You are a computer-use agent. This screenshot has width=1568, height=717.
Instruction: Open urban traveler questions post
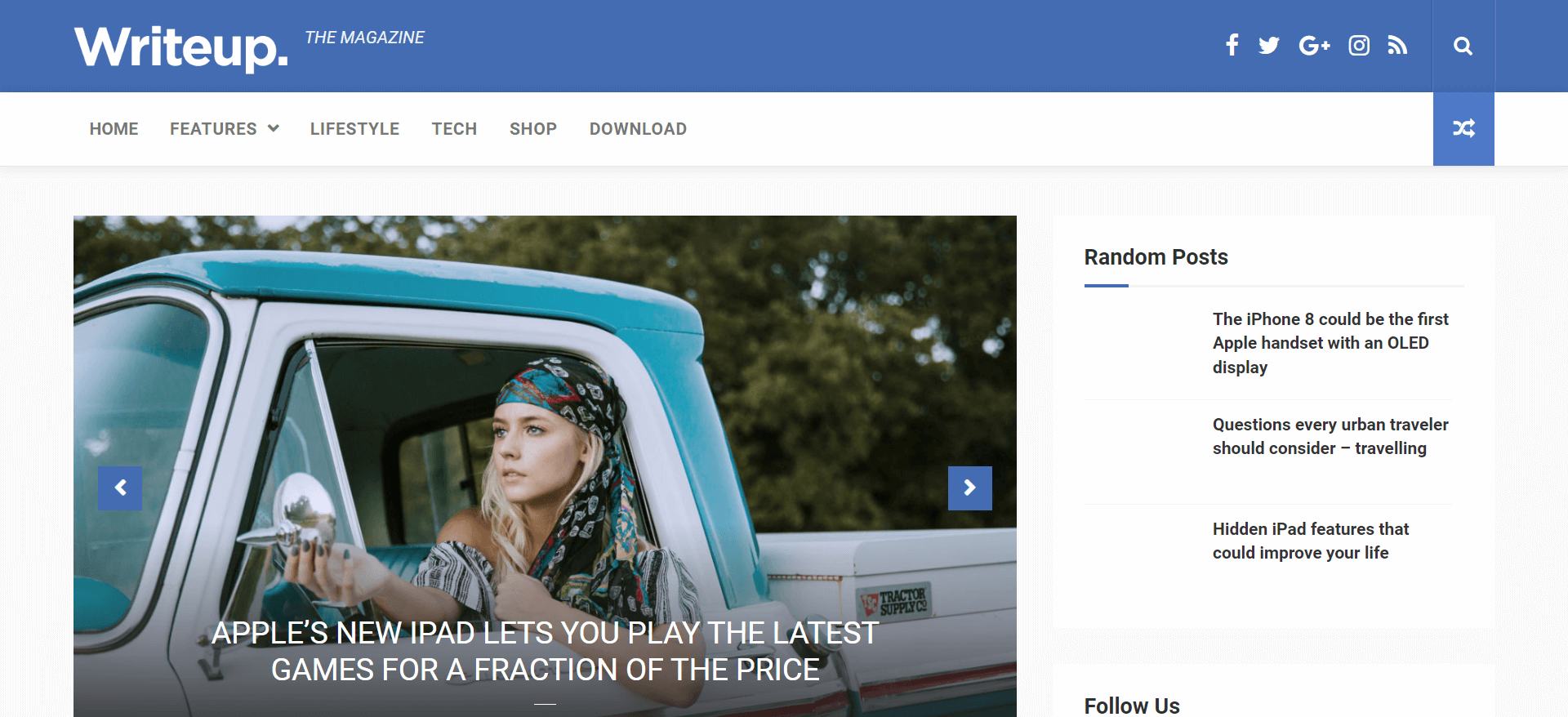click(x=1330, y=436)
